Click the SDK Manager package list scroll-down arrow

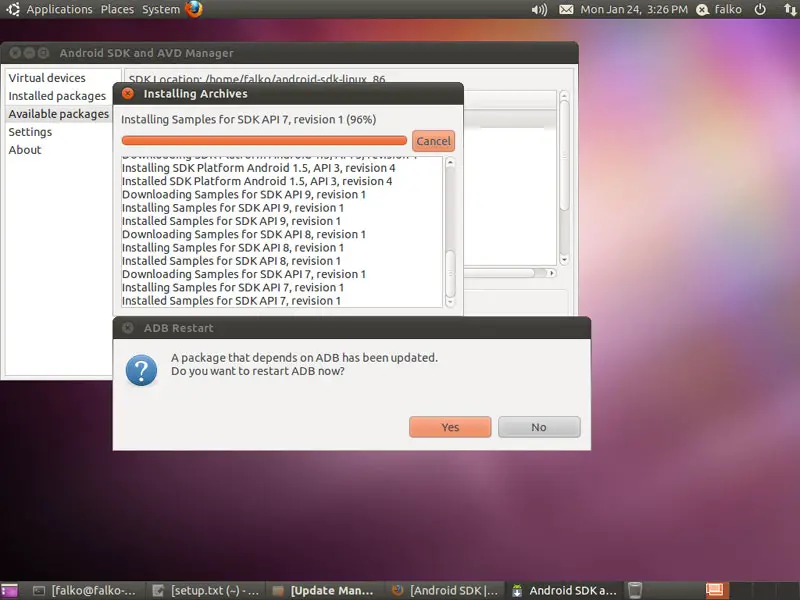(x=564, y=260)
